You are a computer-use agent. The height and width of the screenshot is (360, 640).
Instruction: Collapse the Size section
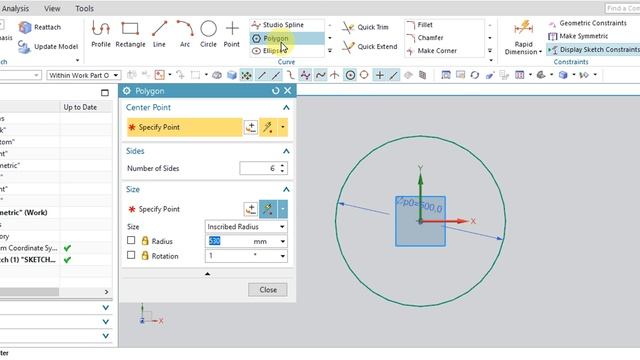[x=286, y=189]
